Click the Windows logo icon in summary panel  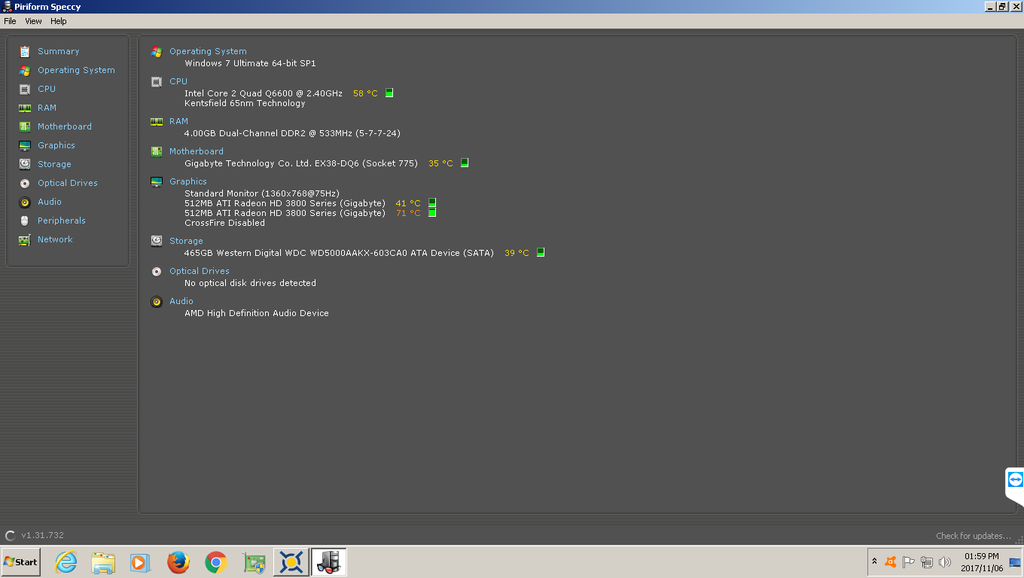pyautogui.click(x=156, y=52)
